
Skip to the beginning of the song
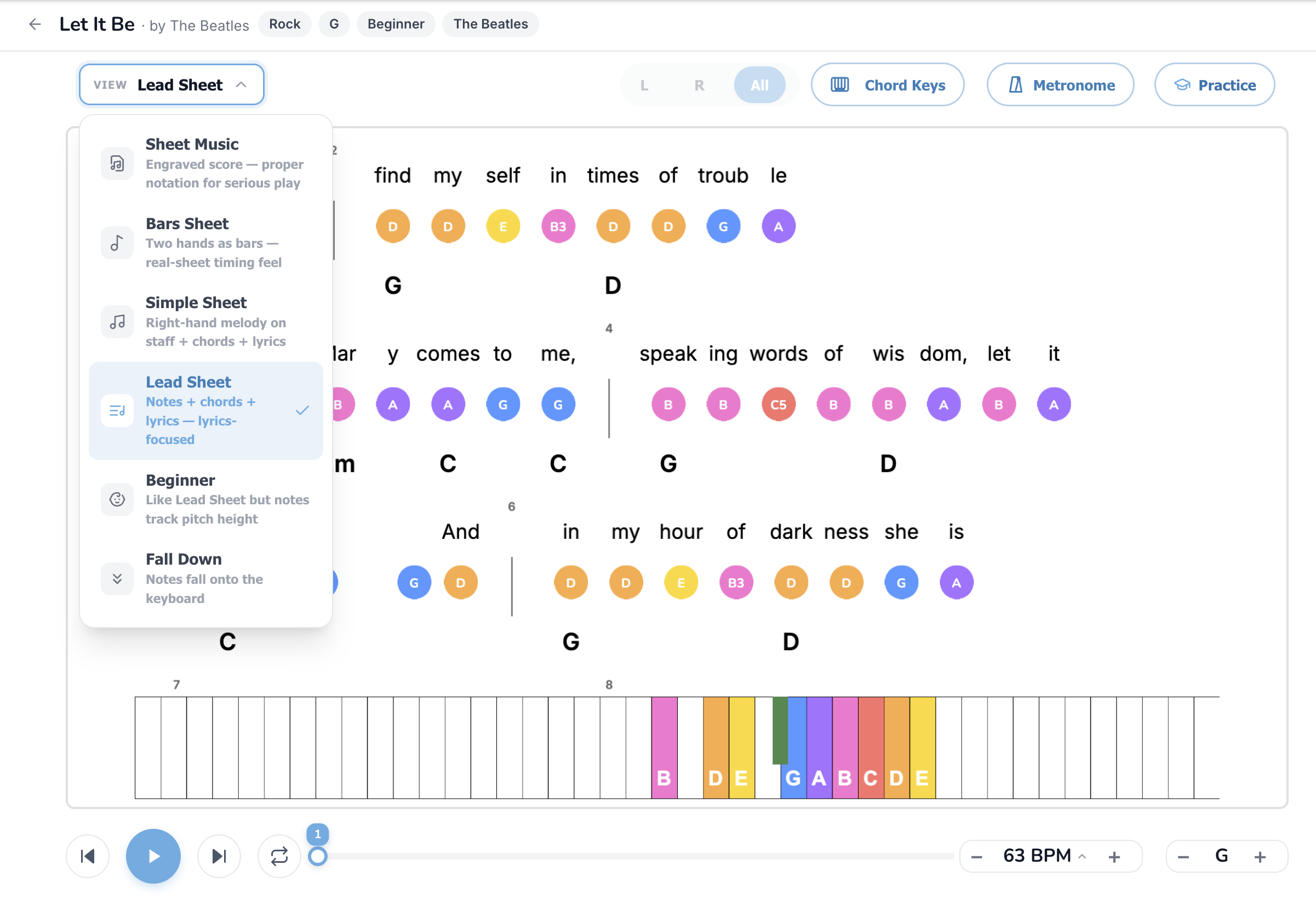tap(88, 855)
